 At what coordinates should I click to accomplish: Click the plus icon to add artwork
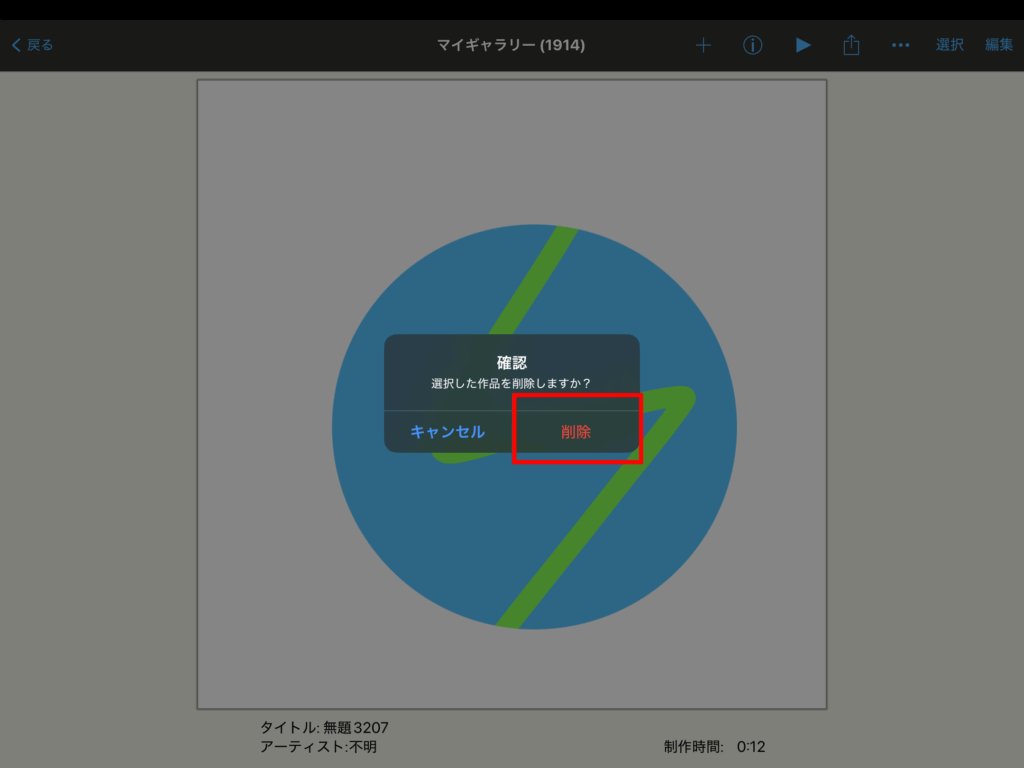[x=703, y=45]
